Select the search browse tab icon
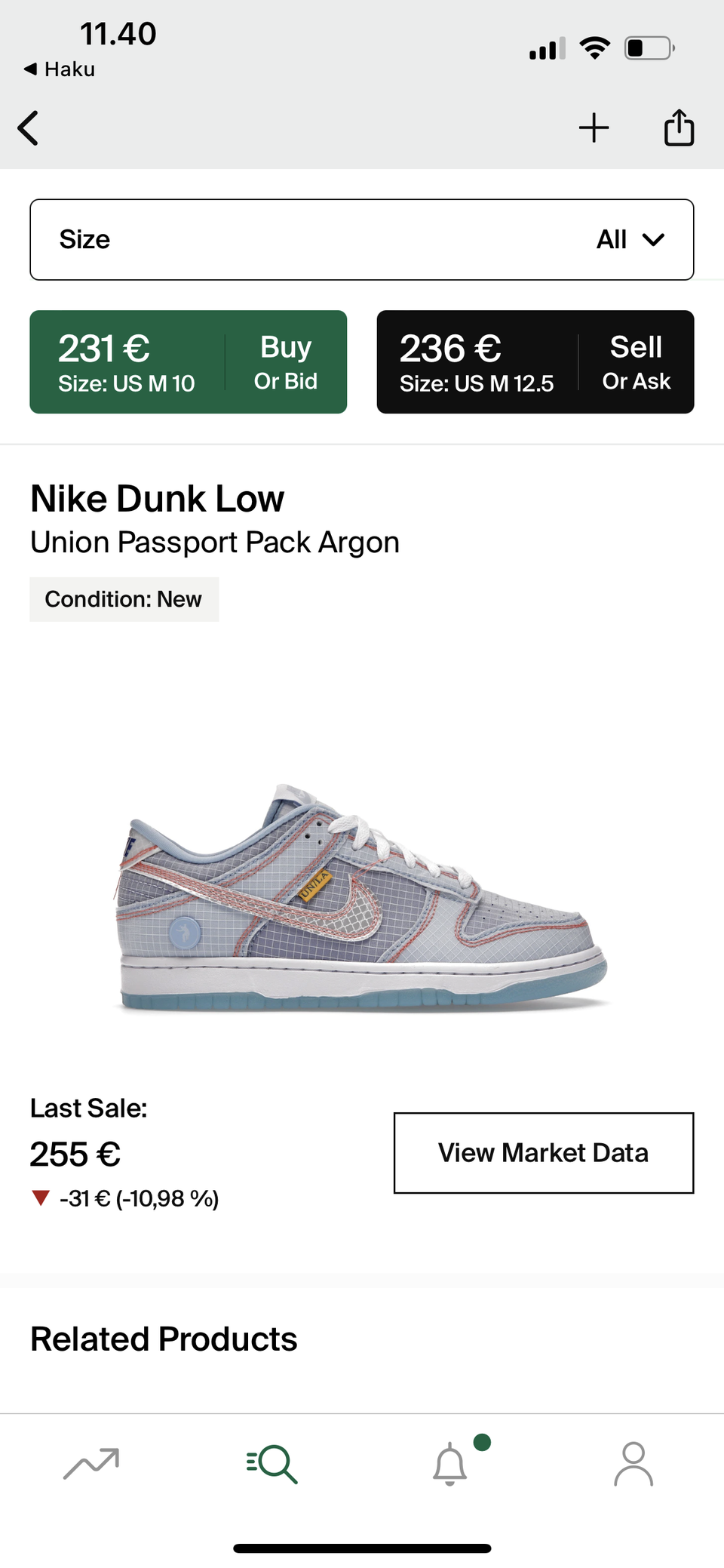The image size is (724, 1568). pyautogui.click(x=271, y=1464)
